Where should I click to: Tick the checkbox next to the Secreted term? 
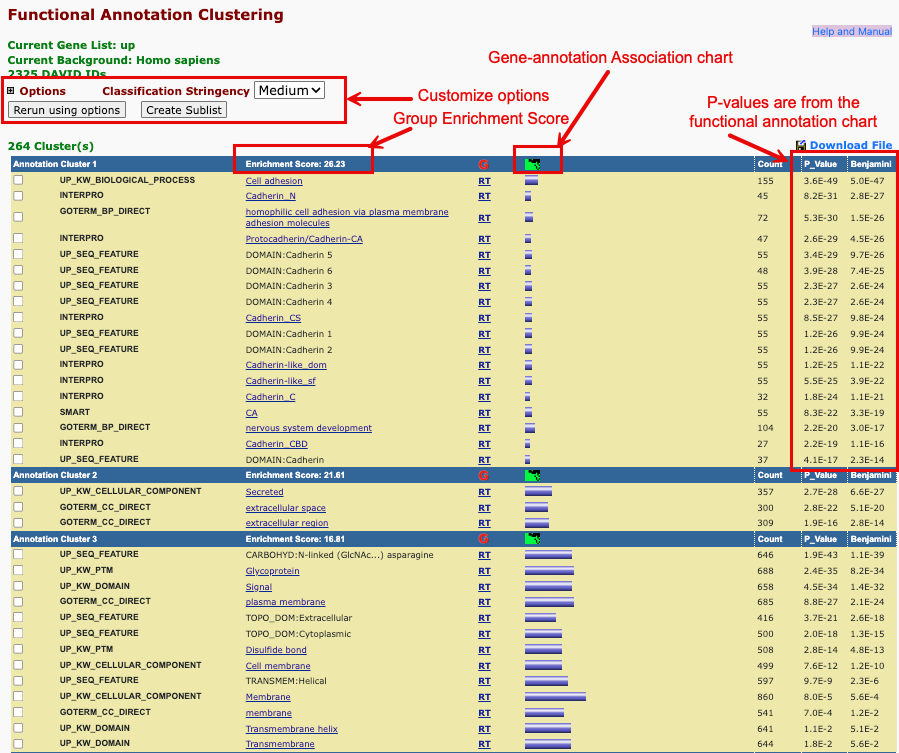tap(18, 492)
